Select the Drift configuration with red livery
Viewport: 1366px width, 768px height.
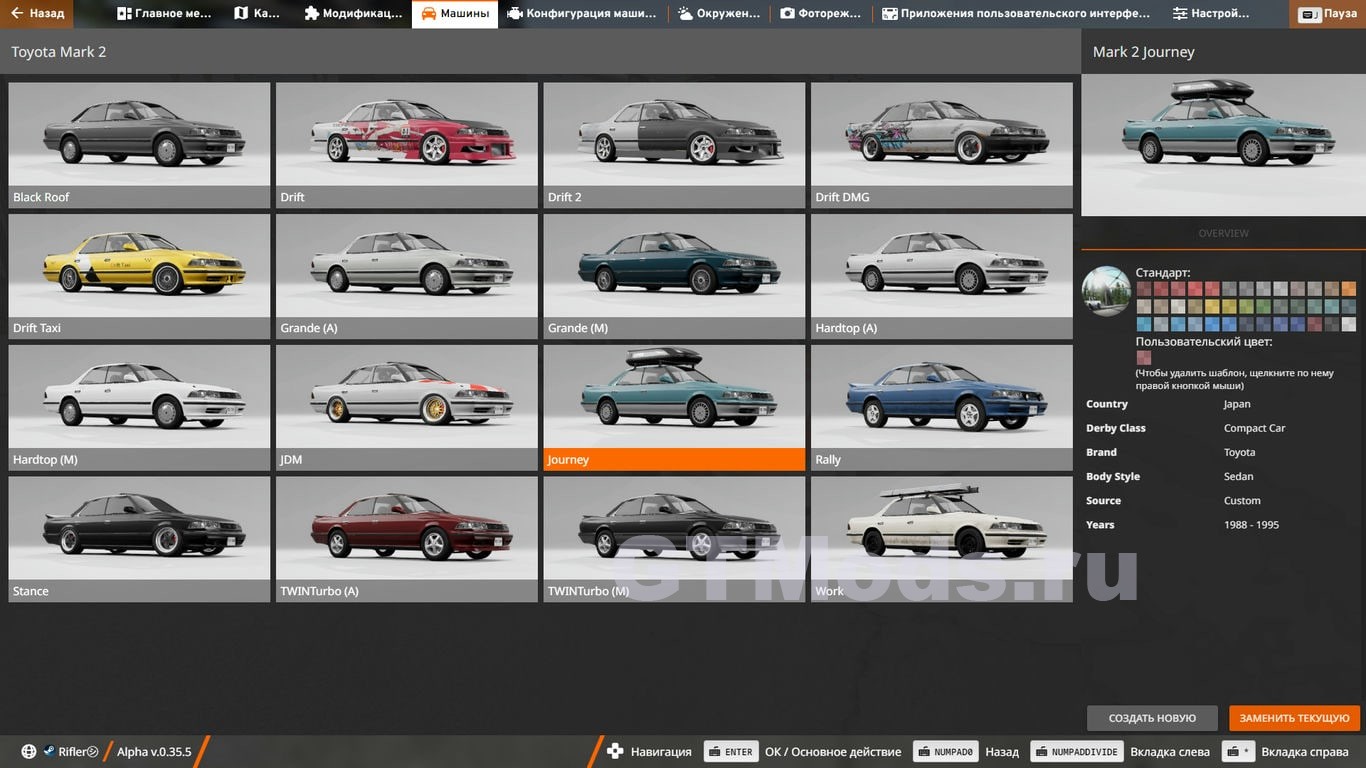407,145
